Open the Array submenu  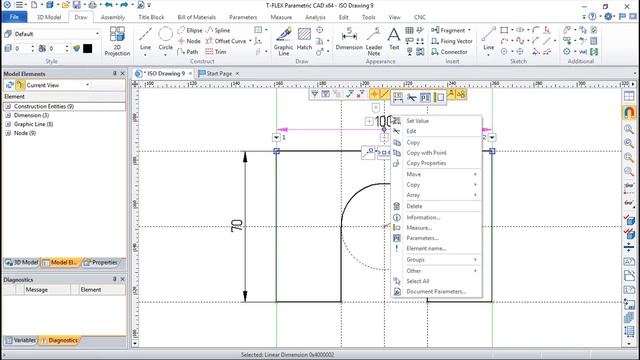(436, 195)
